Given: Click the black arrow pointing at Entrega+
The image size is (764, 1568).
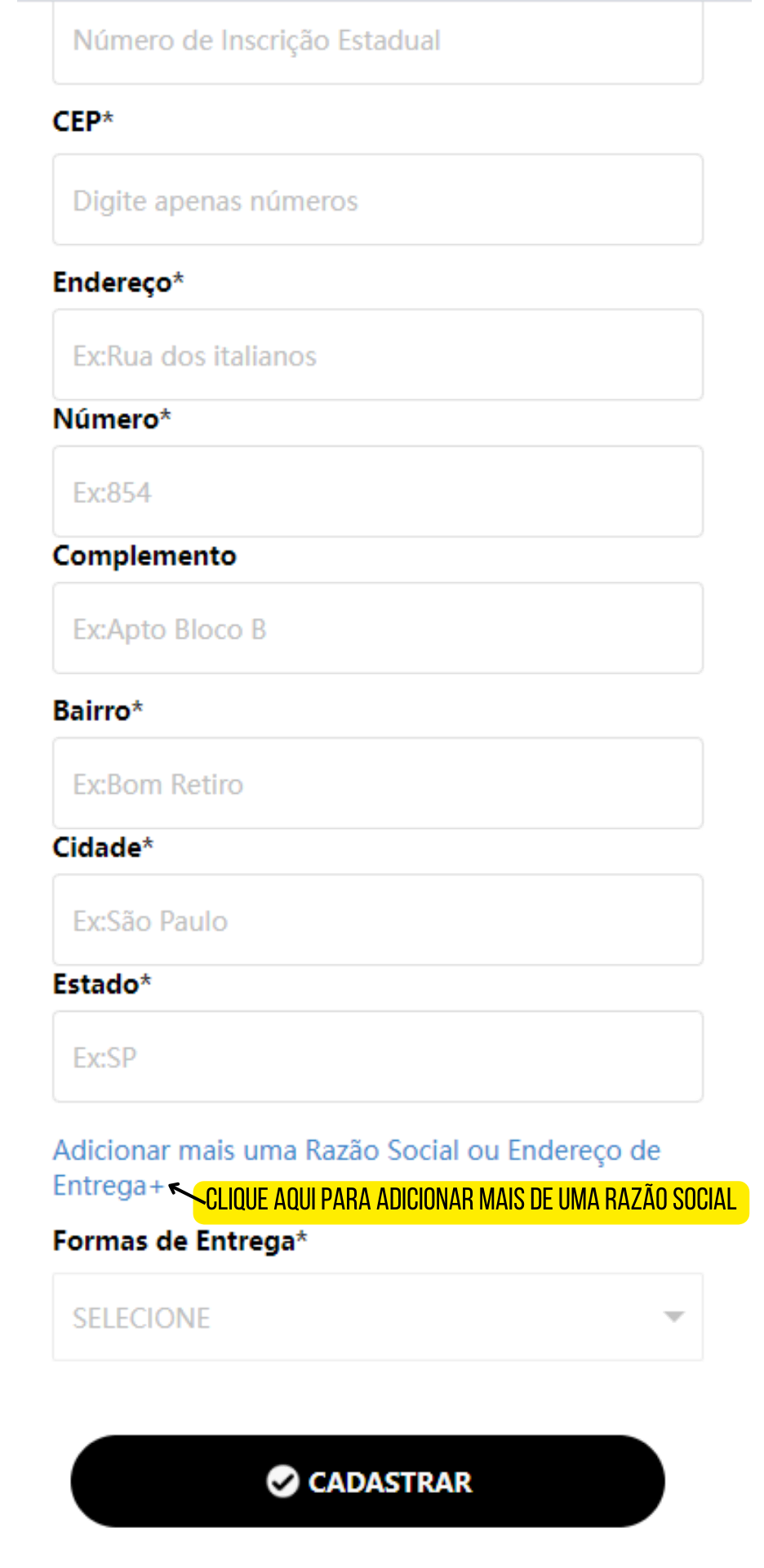Looking at the screenshot, I should (187, 1193).
